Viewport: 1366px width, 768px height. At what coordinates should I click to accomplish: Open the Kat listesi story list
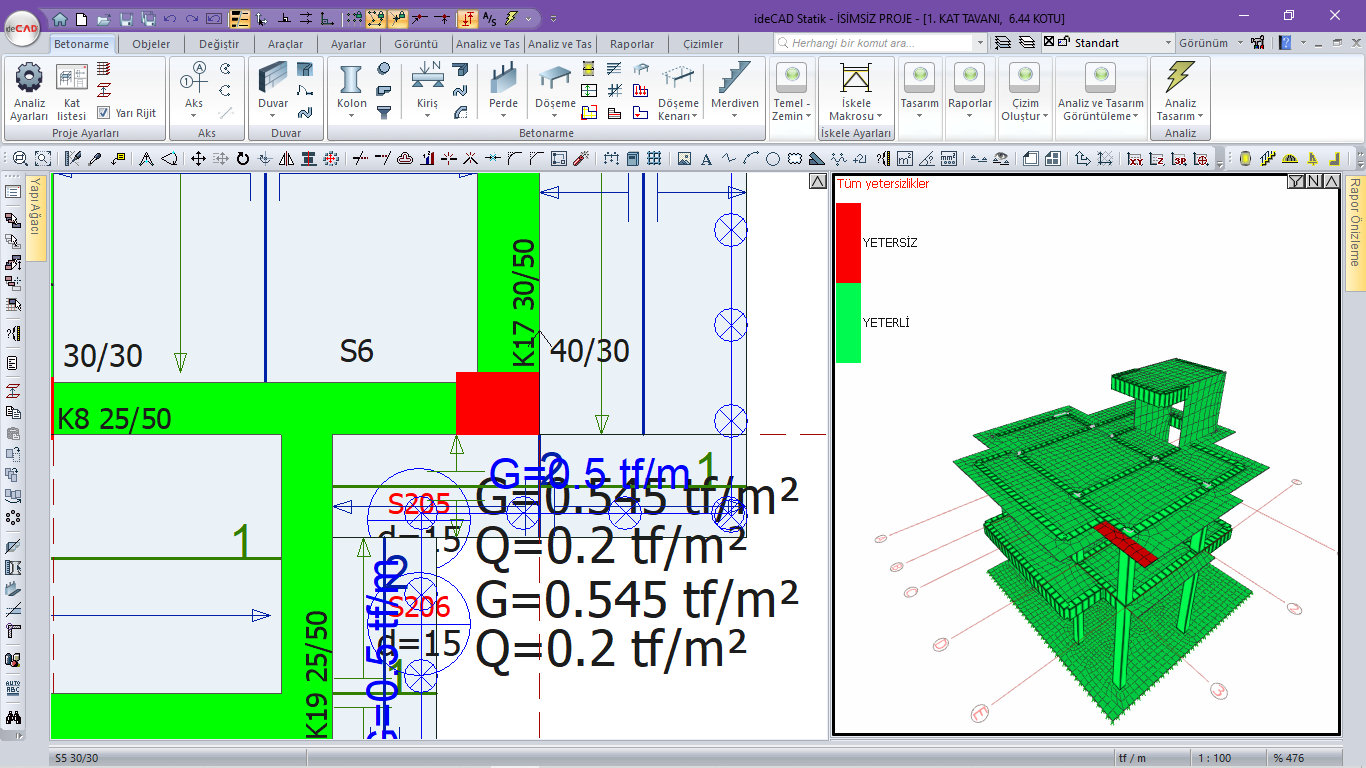[72, 90]
